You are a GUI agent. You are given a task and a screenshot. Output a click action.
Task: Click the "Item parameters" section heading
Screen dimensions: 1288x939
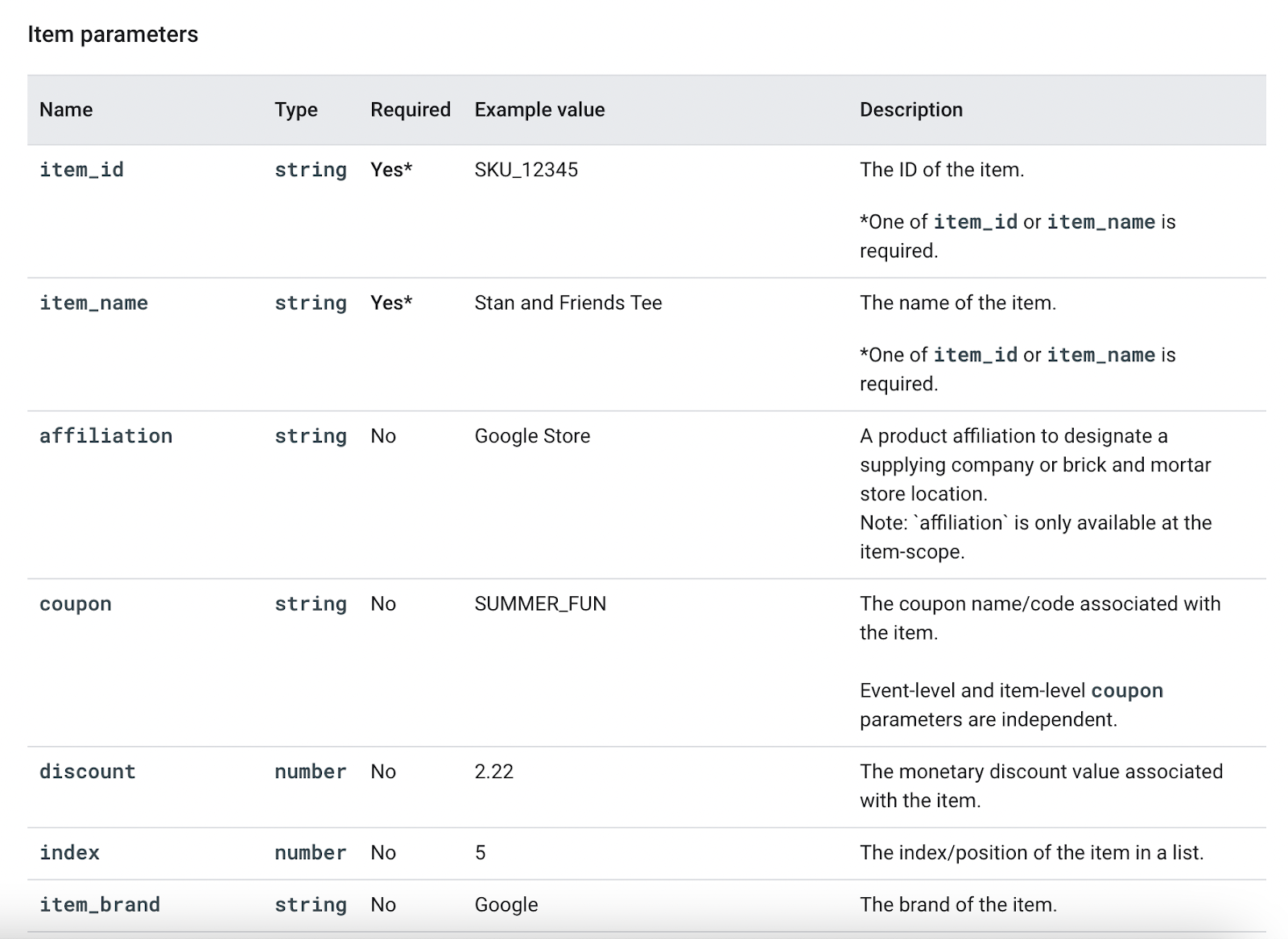(x=113, y=35)
